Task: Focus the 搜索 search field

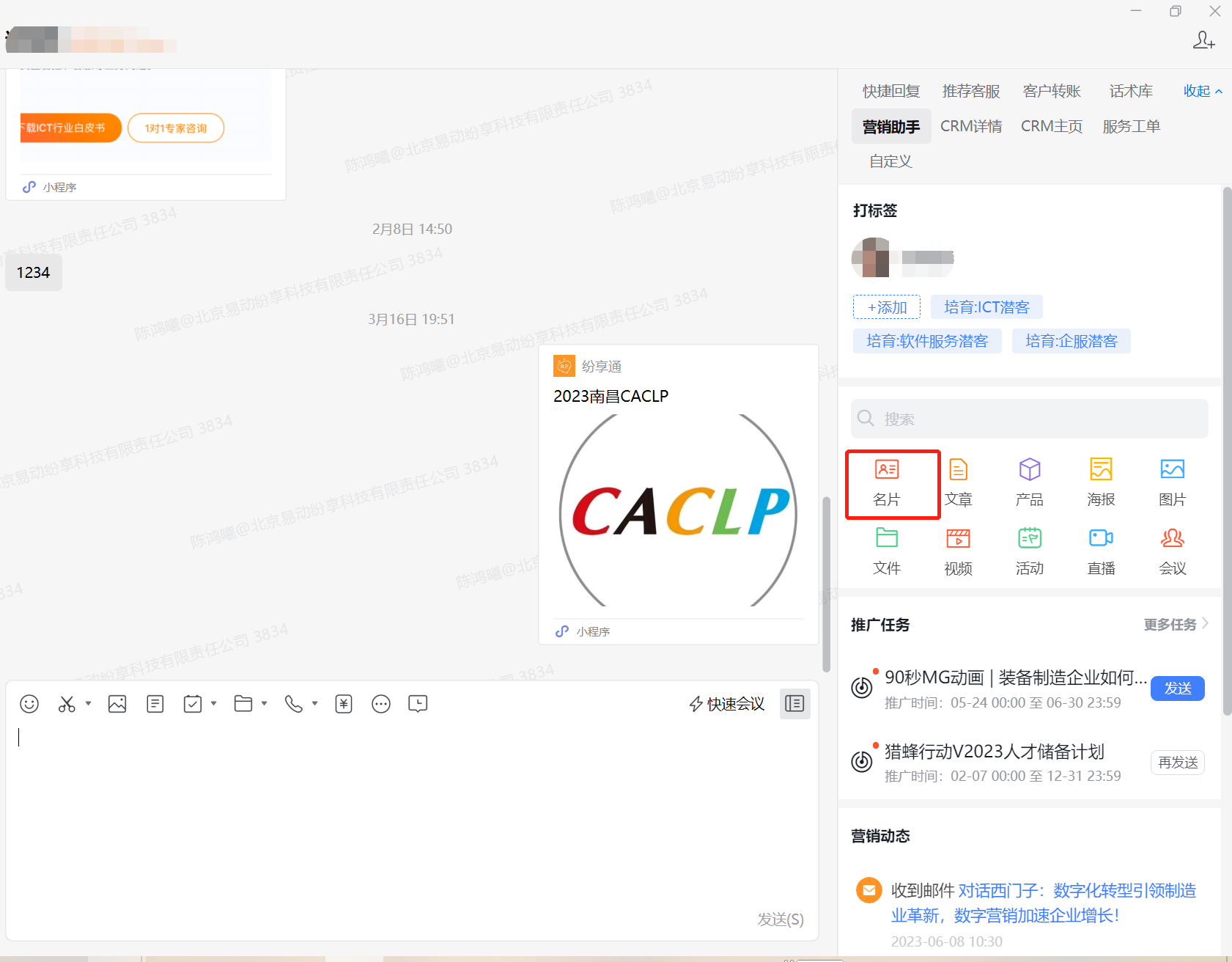Action: (1029, 419)
